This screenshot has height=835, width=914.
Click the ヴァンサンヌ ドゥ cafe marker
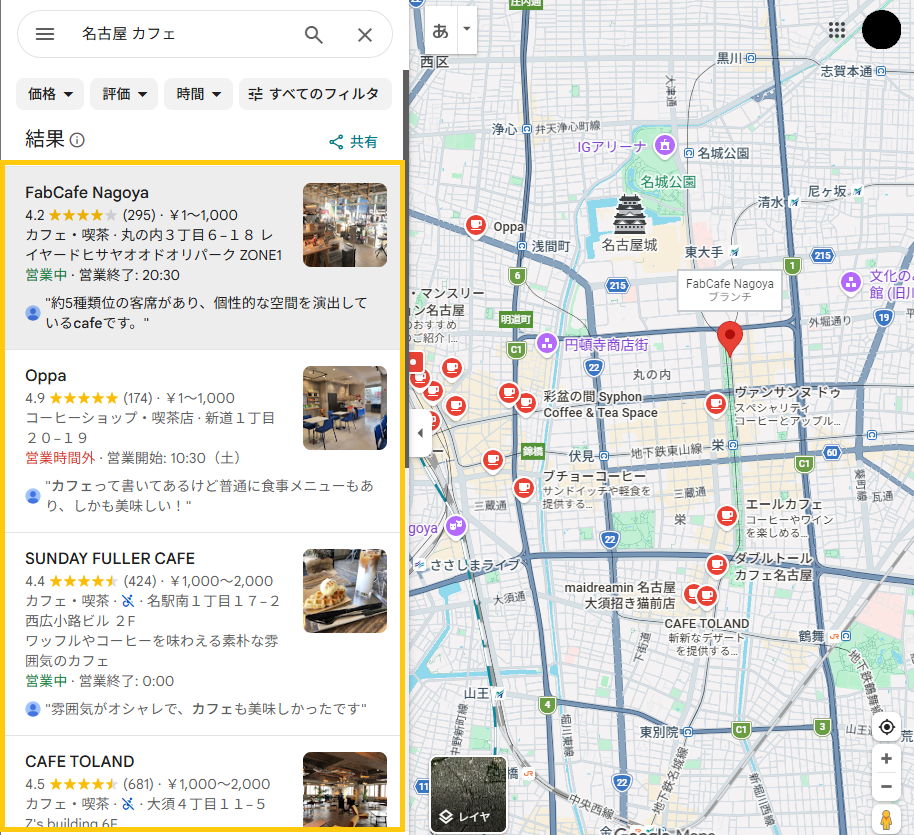pyautogui.click(x=716, y=404)
